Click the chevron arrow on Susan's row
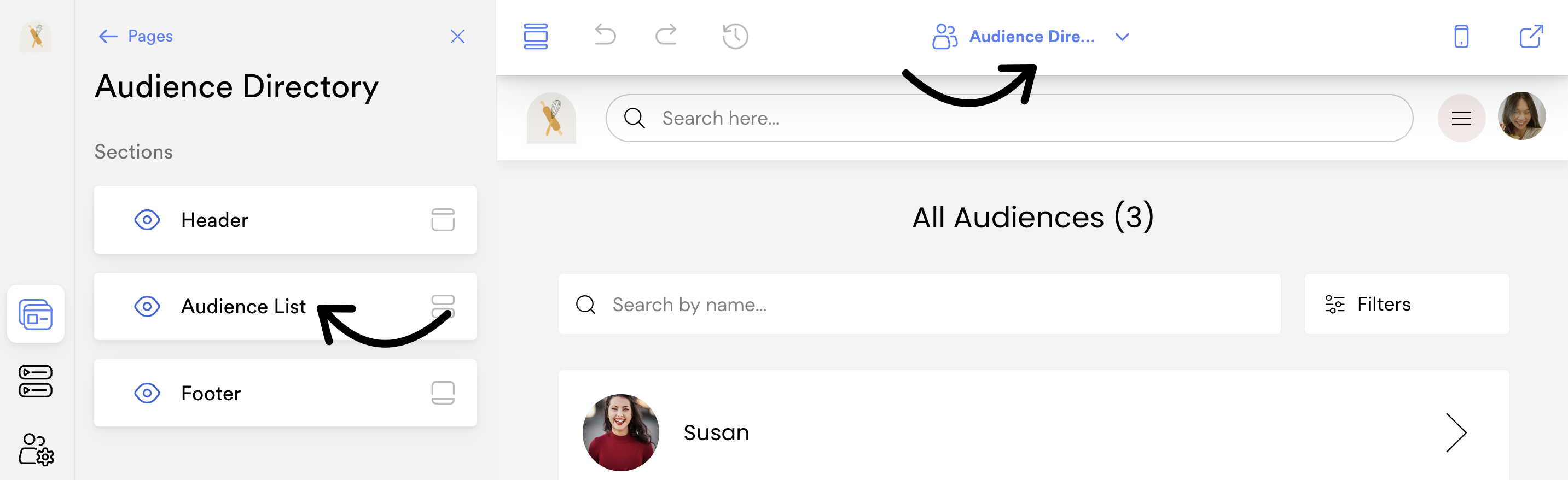 pos(1456,432)
